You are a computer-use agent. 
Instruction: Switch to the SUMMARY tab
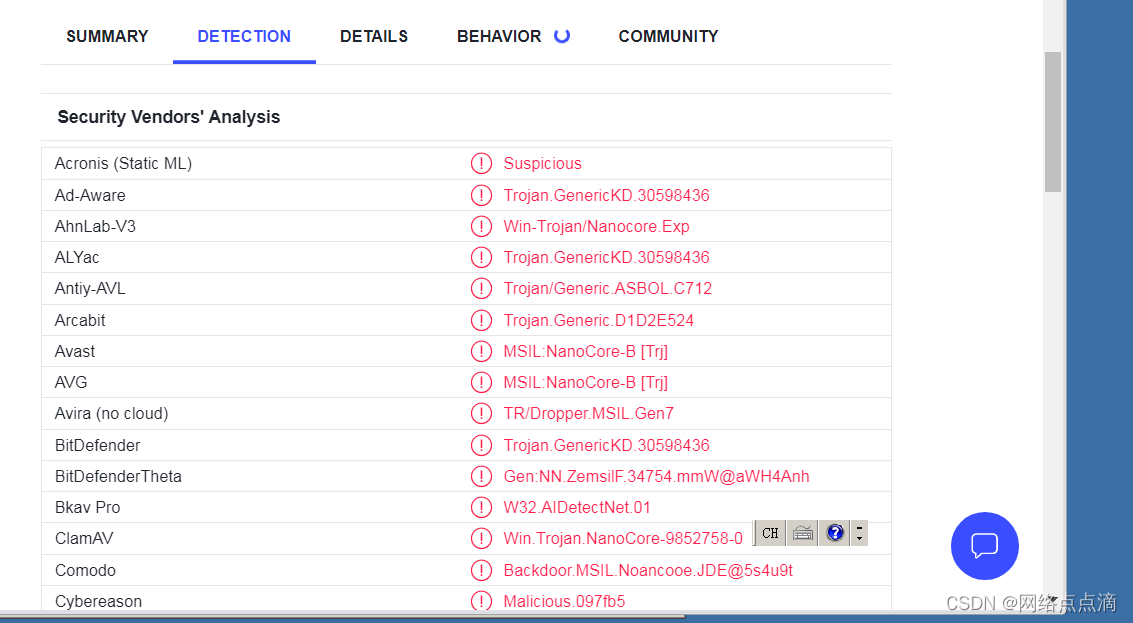click(x=107, y=36)
